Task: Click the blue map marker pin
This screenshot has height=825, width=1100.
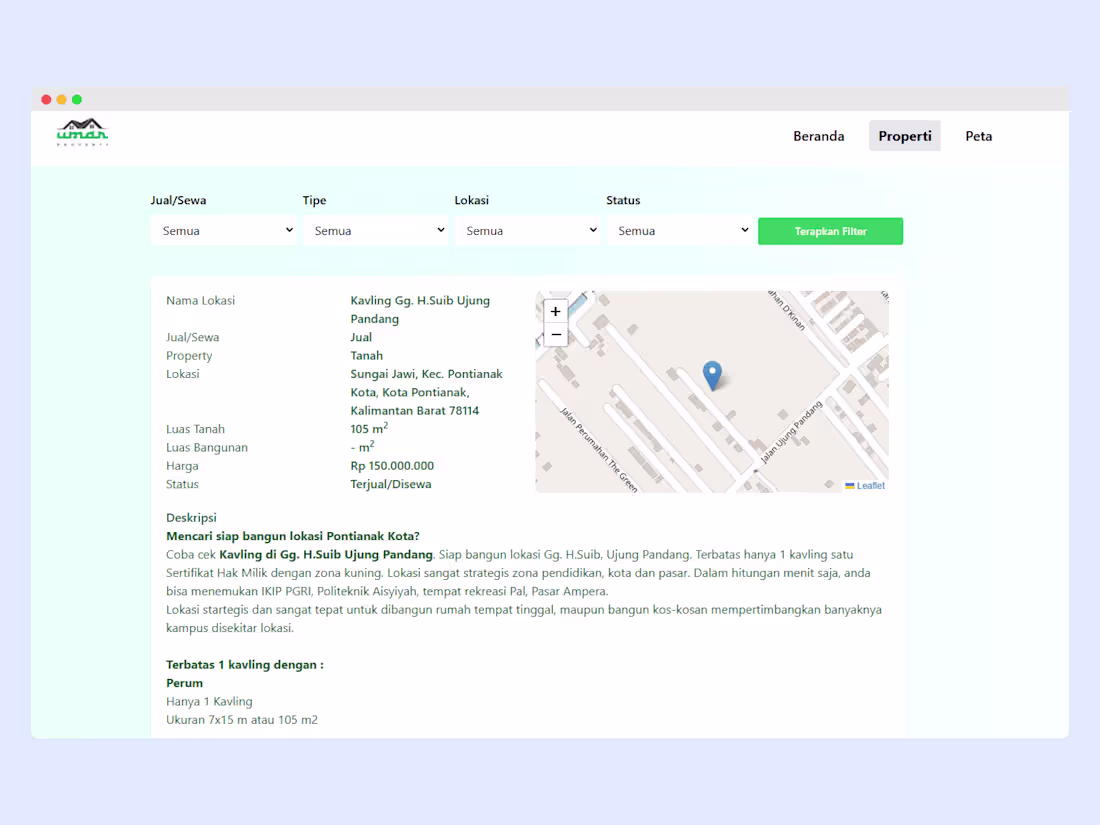Action: pos(712,372)
